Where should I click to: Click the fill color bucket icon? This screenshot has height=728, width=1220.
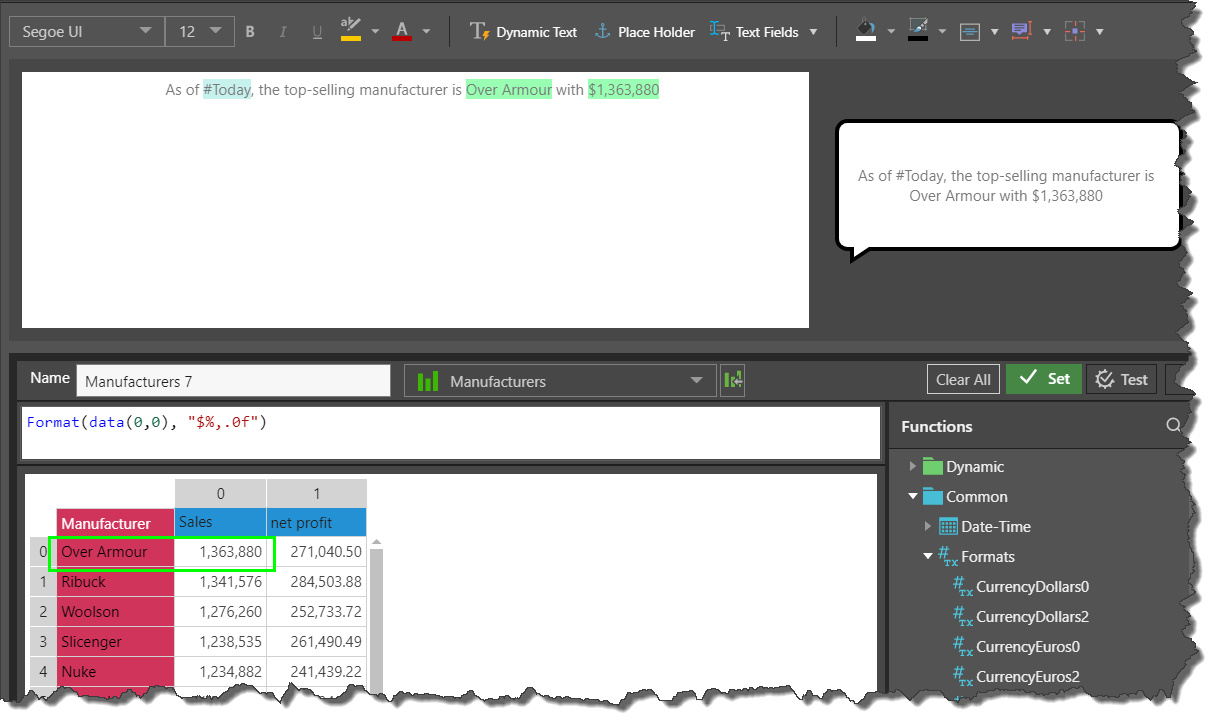coord(866,31)
